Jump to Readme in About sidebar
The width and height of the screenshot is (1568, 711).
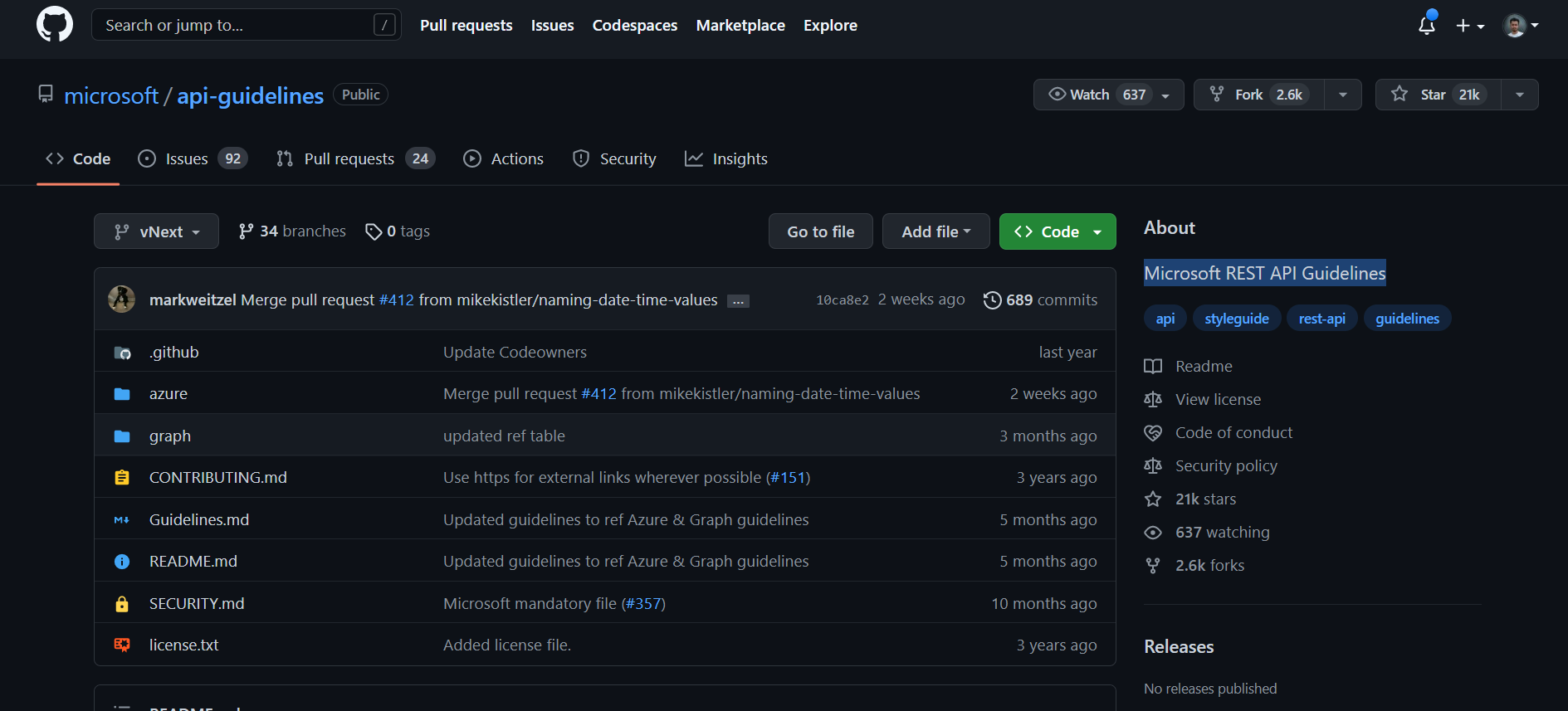tap(1189, 366)
